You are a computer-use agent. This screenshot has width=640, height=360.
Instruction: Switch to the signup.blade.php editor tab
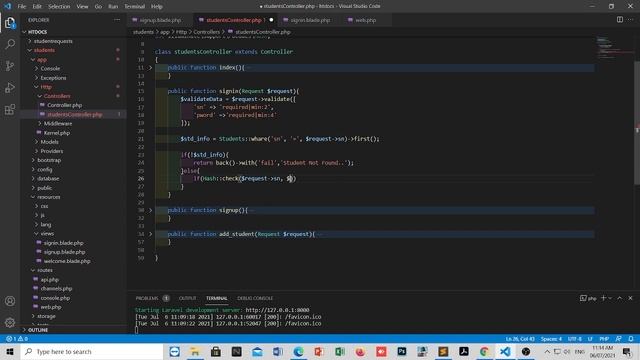pos(160,20)
